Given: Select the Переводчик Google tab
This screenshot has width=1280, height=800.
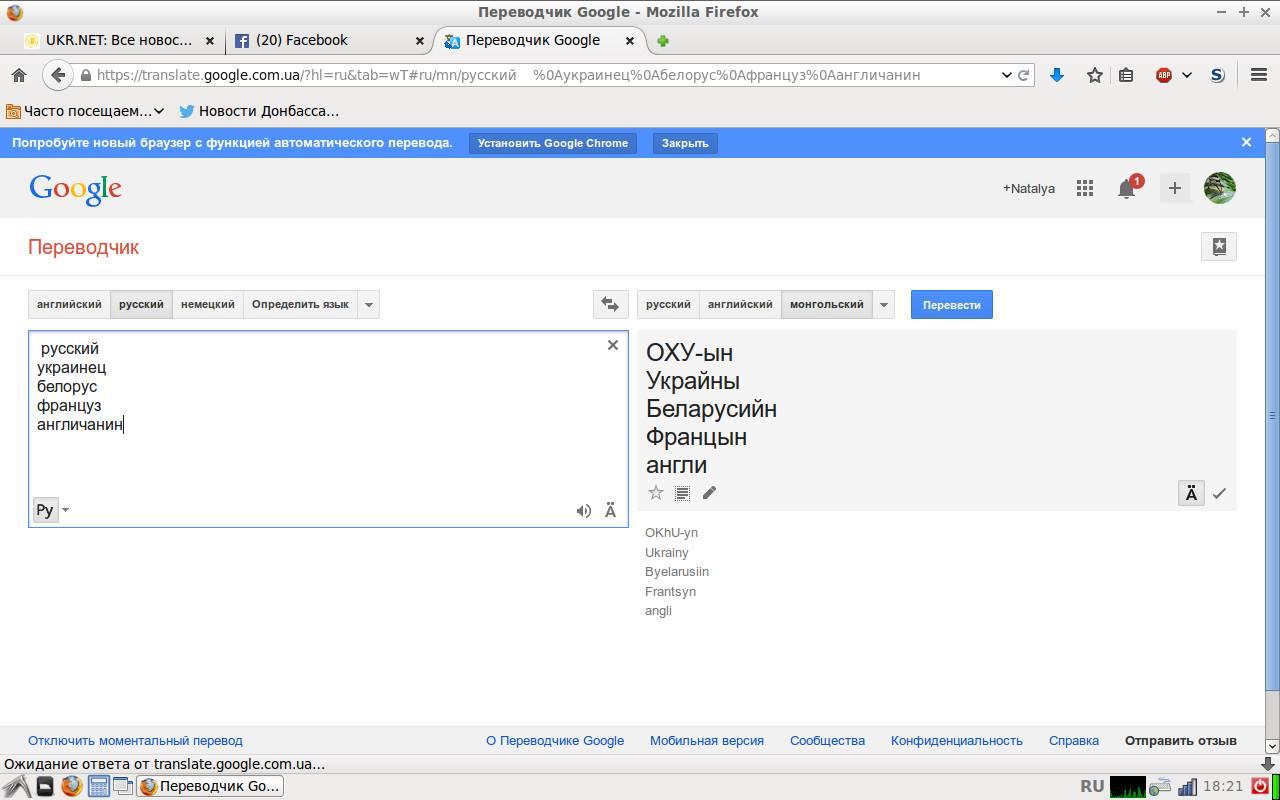Looking at the screenshot, I should 532,41.
